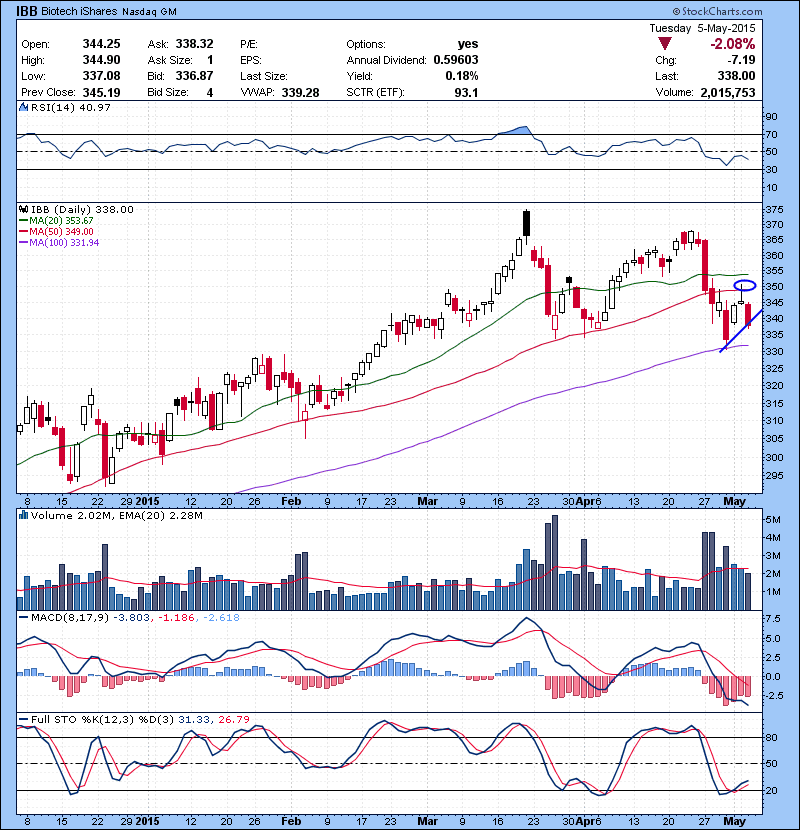Click the blue dash before Full STO label
This screenshot has width=800, height=830.
click(23, 720)
